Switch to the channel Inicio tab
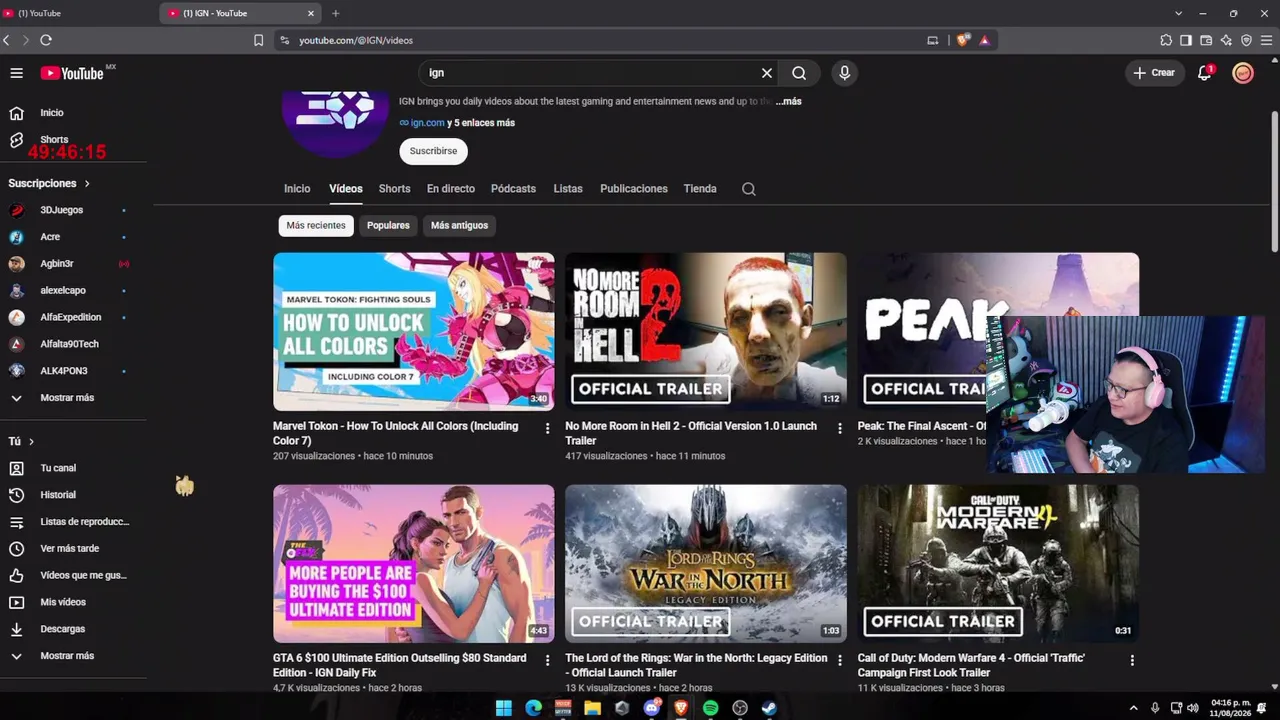This screenshot has height=720, width=1280. click(297, 189)
